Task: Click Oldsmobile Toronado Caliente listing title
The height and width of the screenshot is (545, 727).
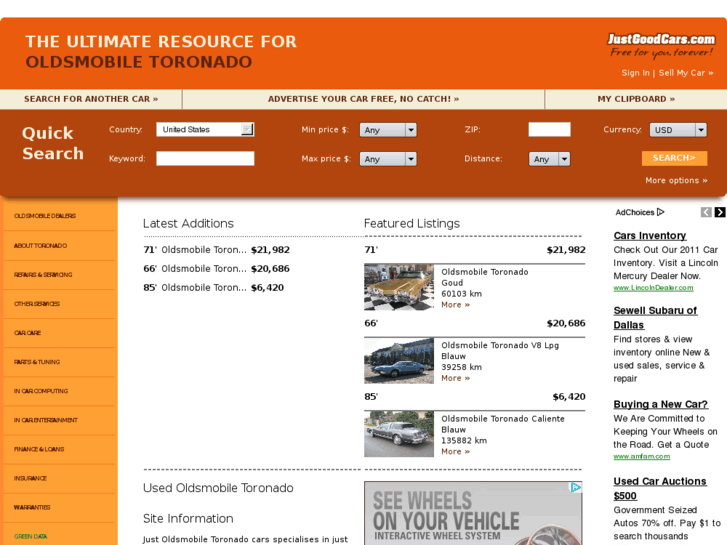Action: (503, 419)
